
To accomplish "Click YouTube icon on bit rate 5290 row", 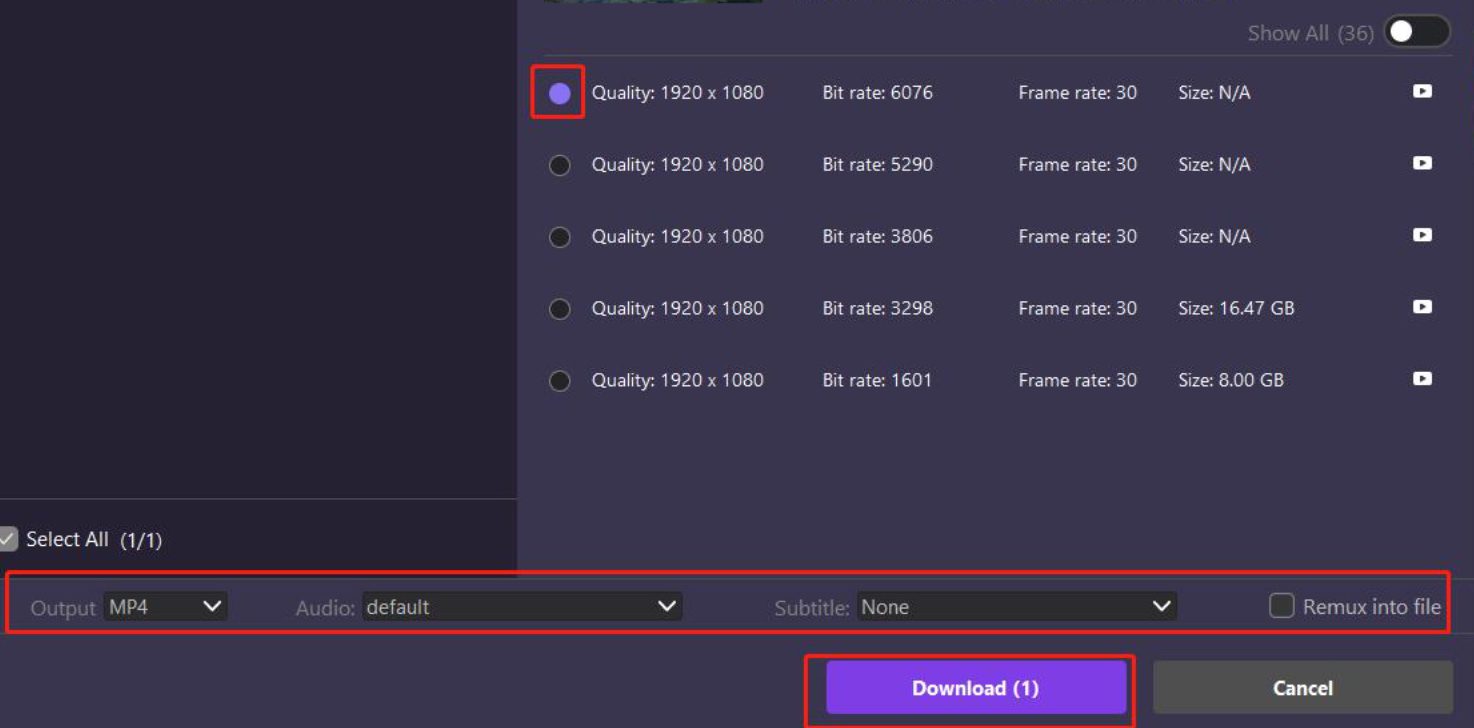I will pos(1421,164).
